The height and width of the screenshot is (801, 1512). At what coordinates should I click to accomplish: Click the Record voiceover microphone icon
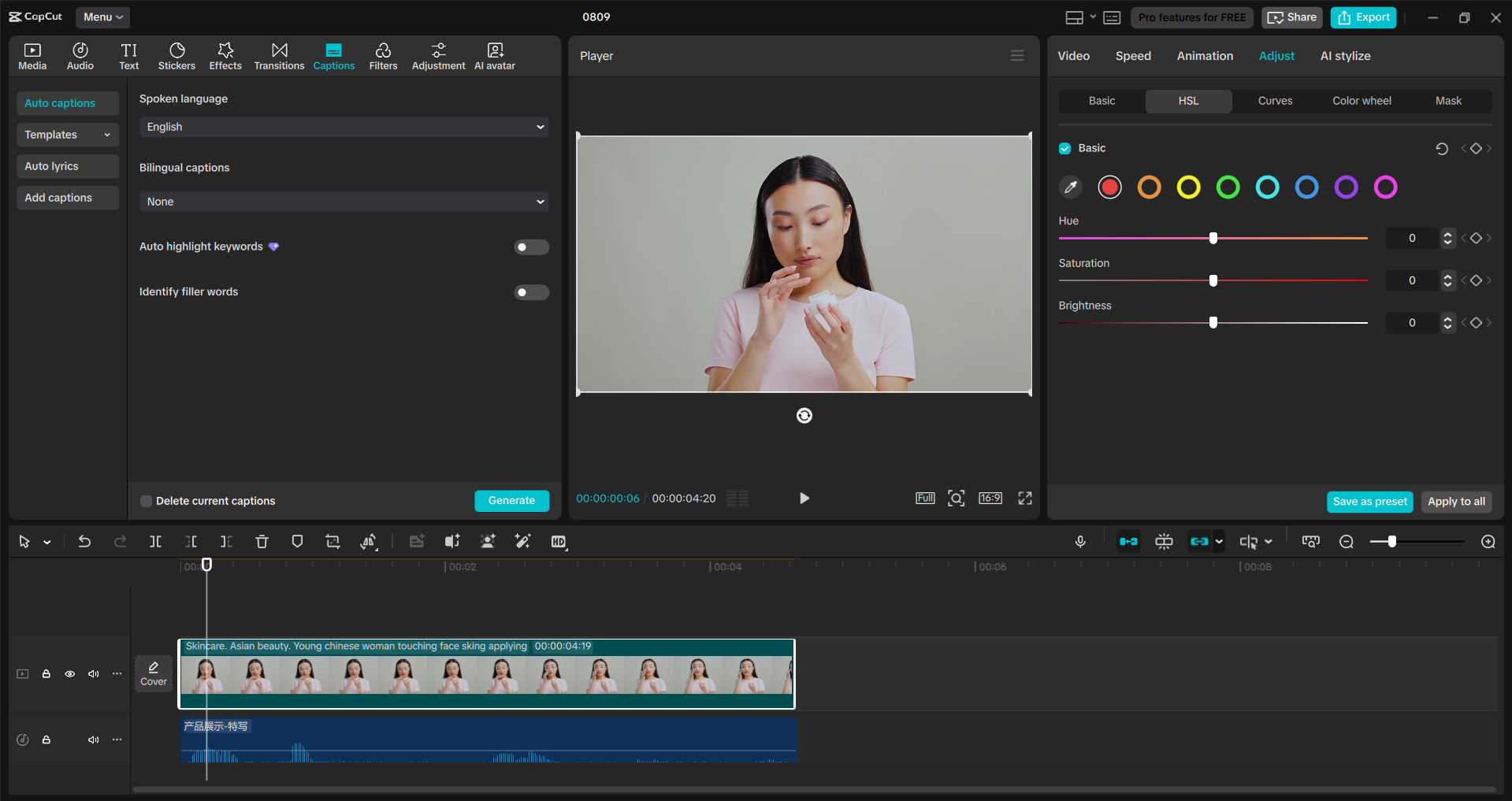pyautogui.click(x=1080, y=542)
